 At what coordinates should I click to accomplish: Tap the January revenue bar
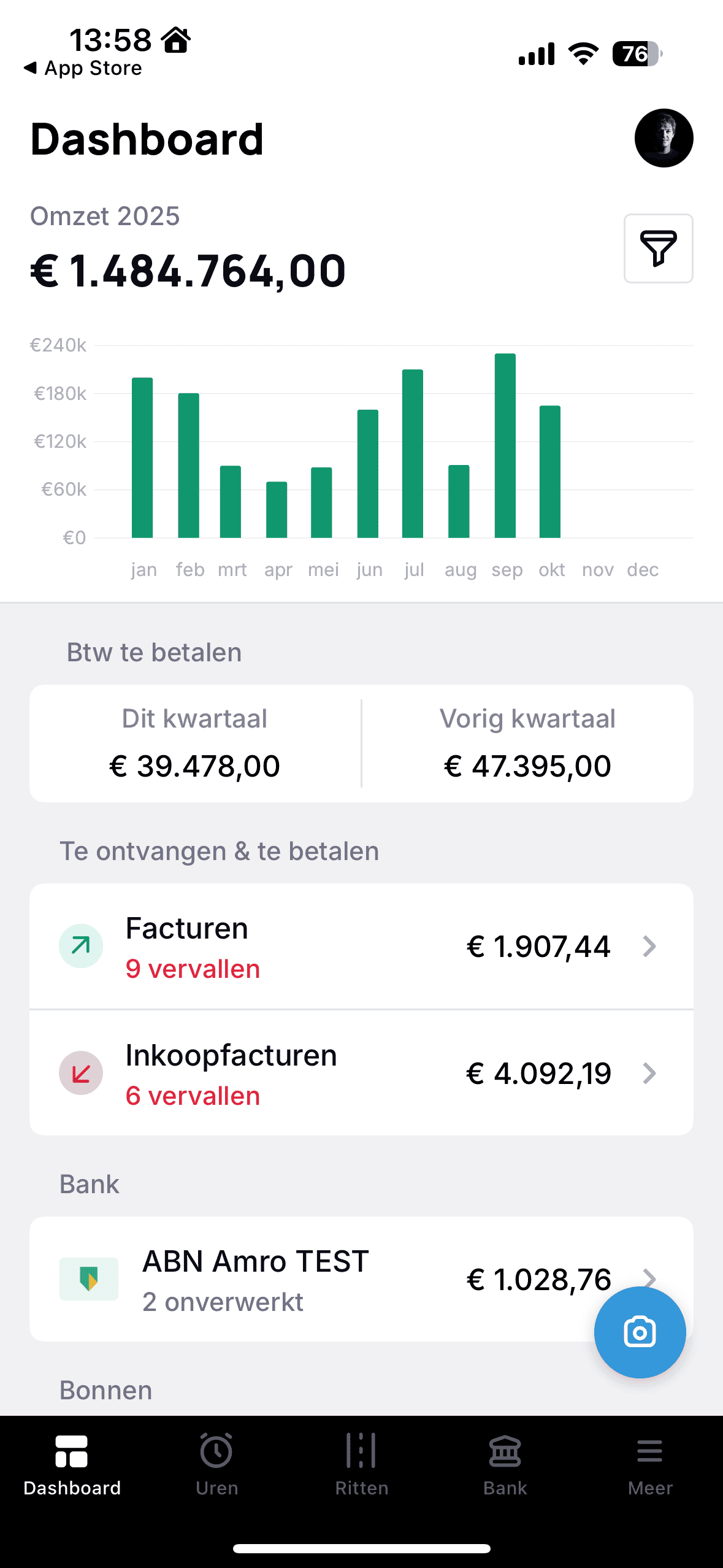[x=142, y=458]
